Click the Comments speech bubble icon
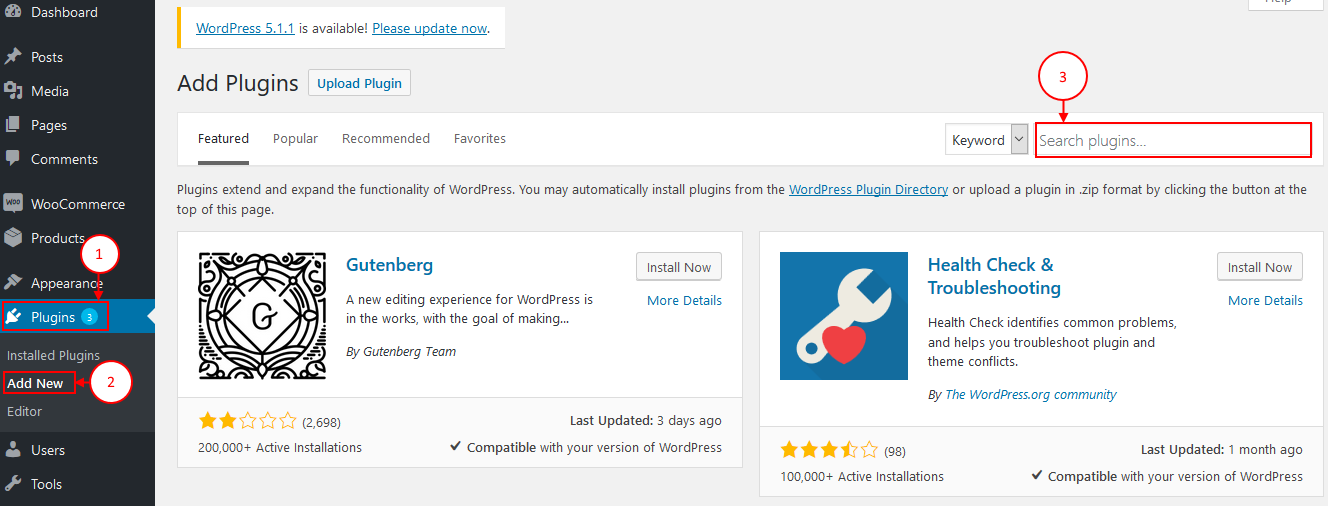This screenshot has height=506, width=1328. click(13, 159)
